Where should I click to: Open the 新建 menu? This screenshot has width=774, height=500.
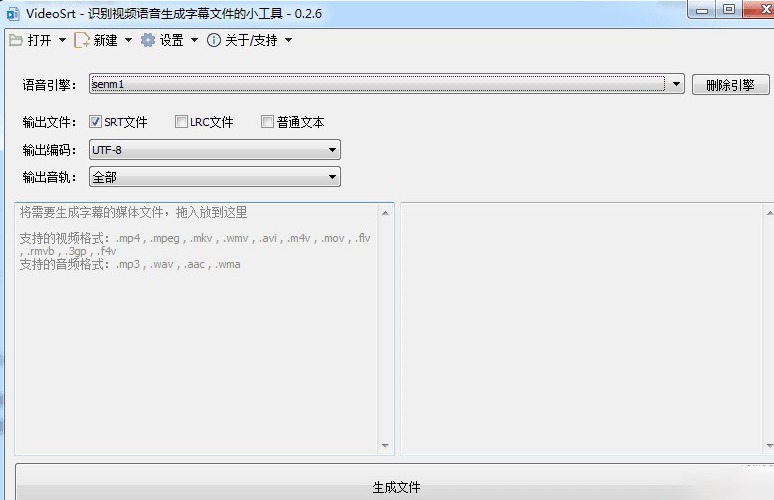pyautogui.click(x=105, y=40)
